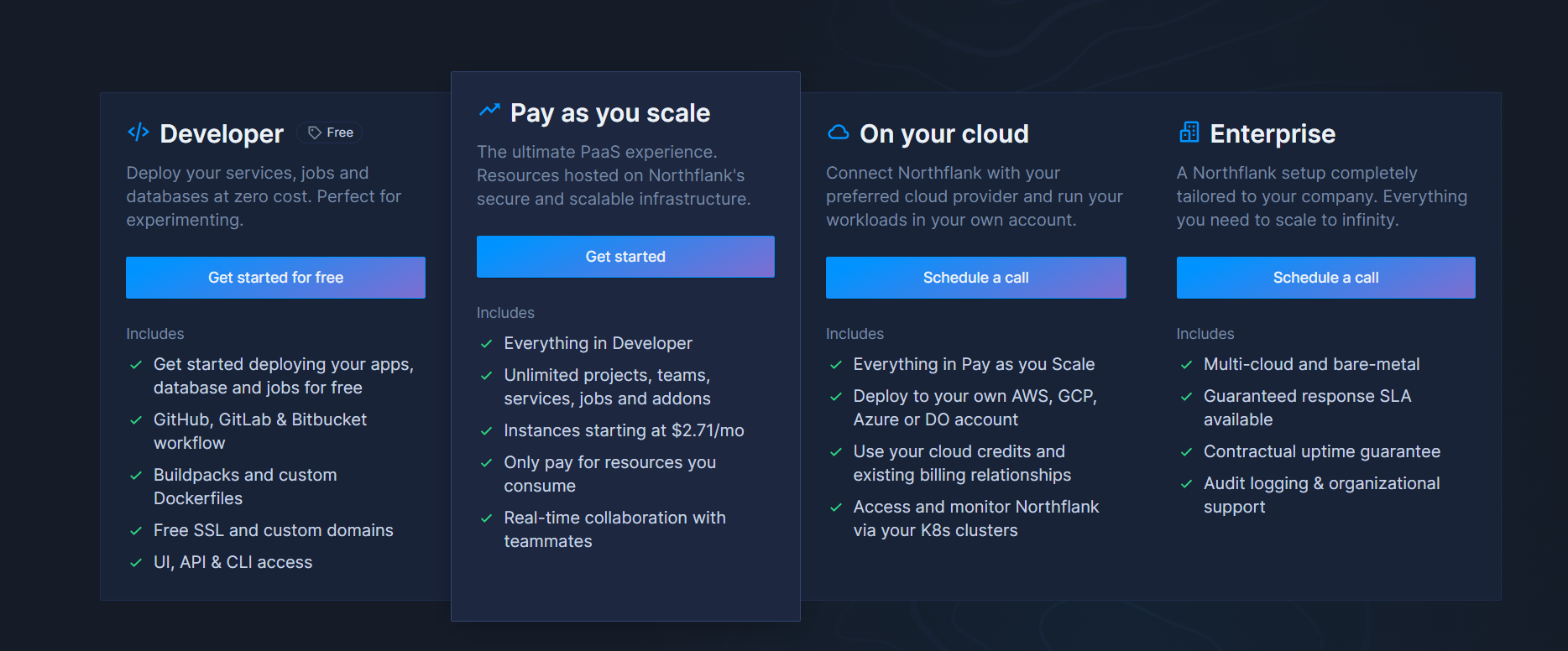Click the checkmark beside Free SSL and custom domains
This screenshot has height=651, width=1568.
point(136,531)
